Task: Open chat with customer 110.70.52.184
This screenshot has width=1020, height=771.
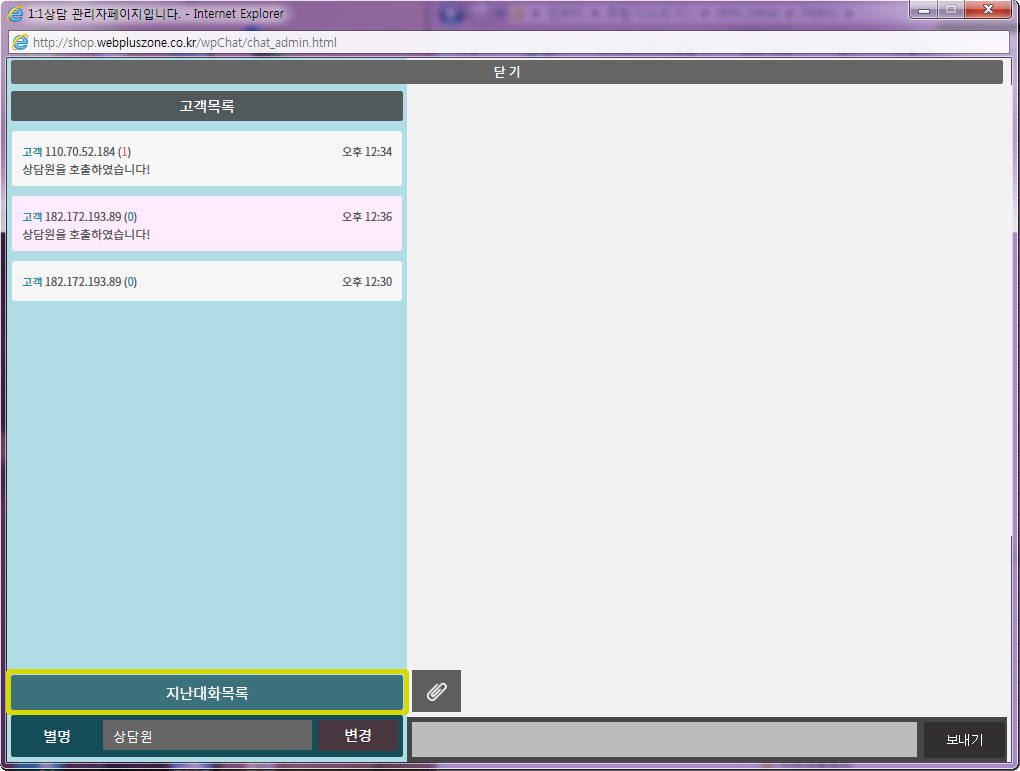Action: click(x=207, y=160)
